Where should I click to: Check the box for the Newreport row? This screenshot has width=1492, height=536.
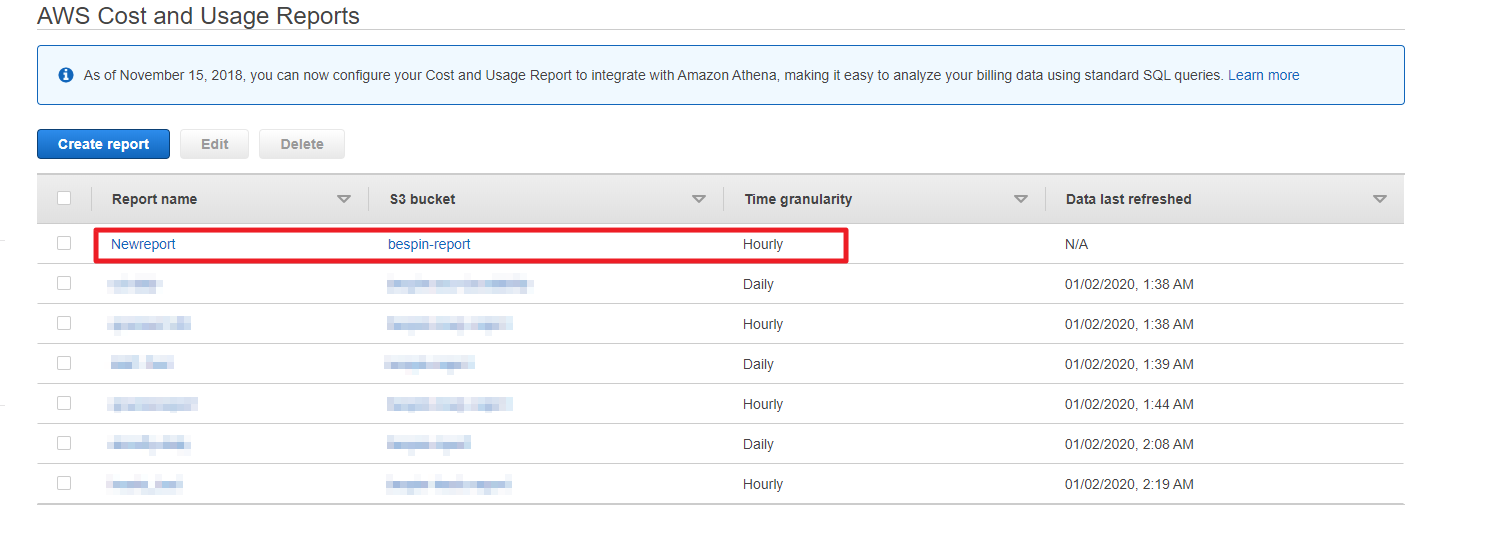(64, 243)
